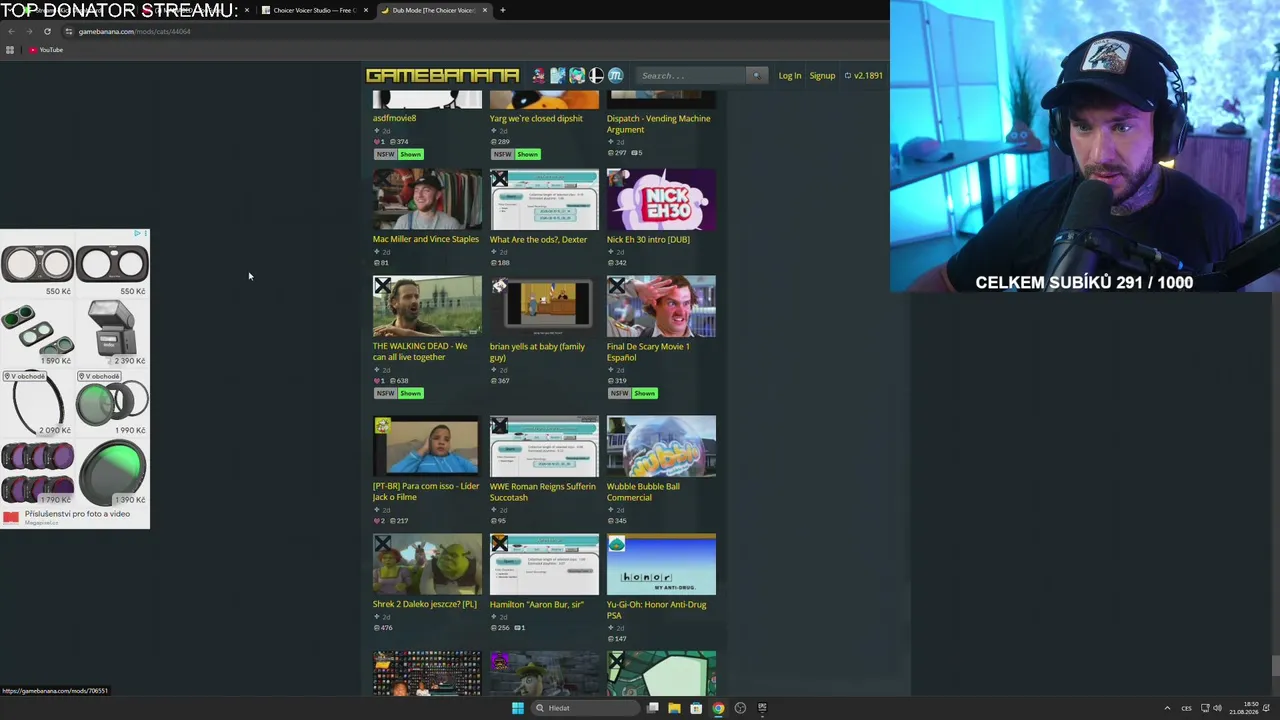1280x720 pixels.
Task: Open the volume control in system tray
Action: click(x=1217, y=708)
